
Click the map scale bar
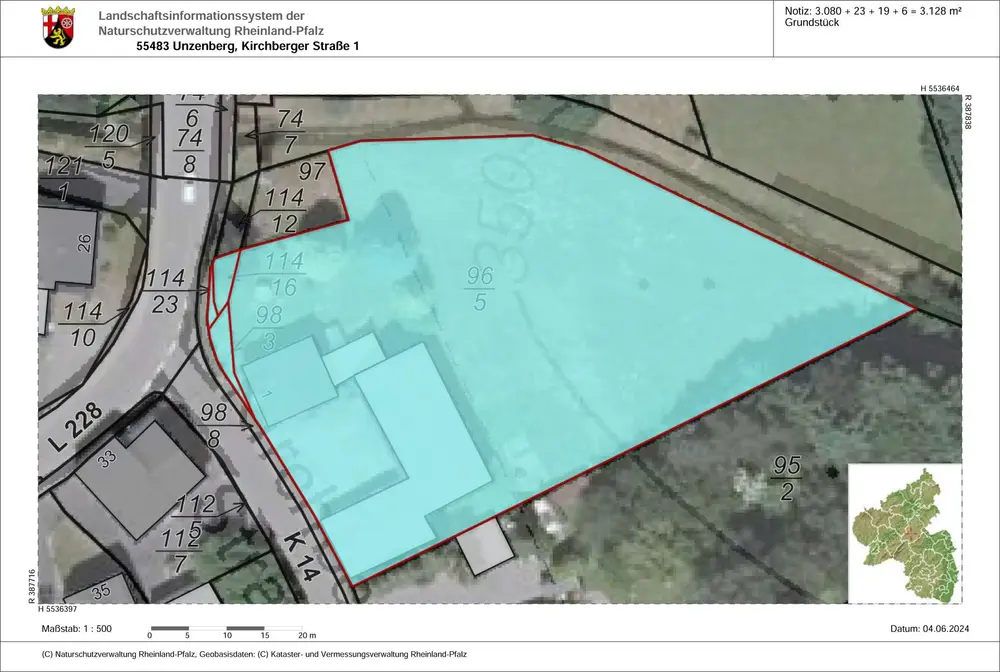click(x=229, y=633)
